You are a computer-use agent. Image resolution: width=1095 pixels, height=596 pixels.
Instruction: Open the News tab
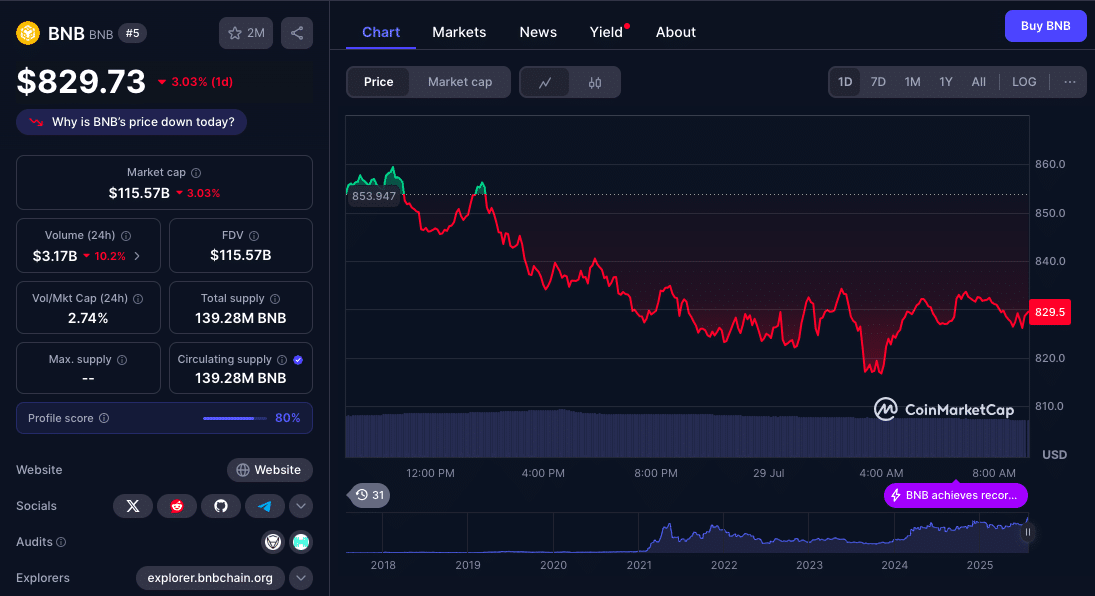538,32
